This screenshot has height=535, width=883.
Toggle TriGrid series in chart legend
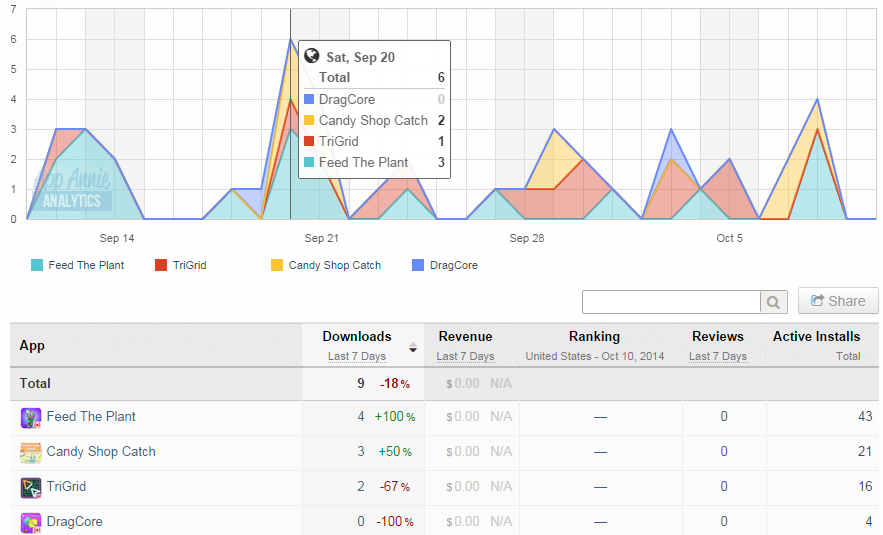click(x=181, y=265)
